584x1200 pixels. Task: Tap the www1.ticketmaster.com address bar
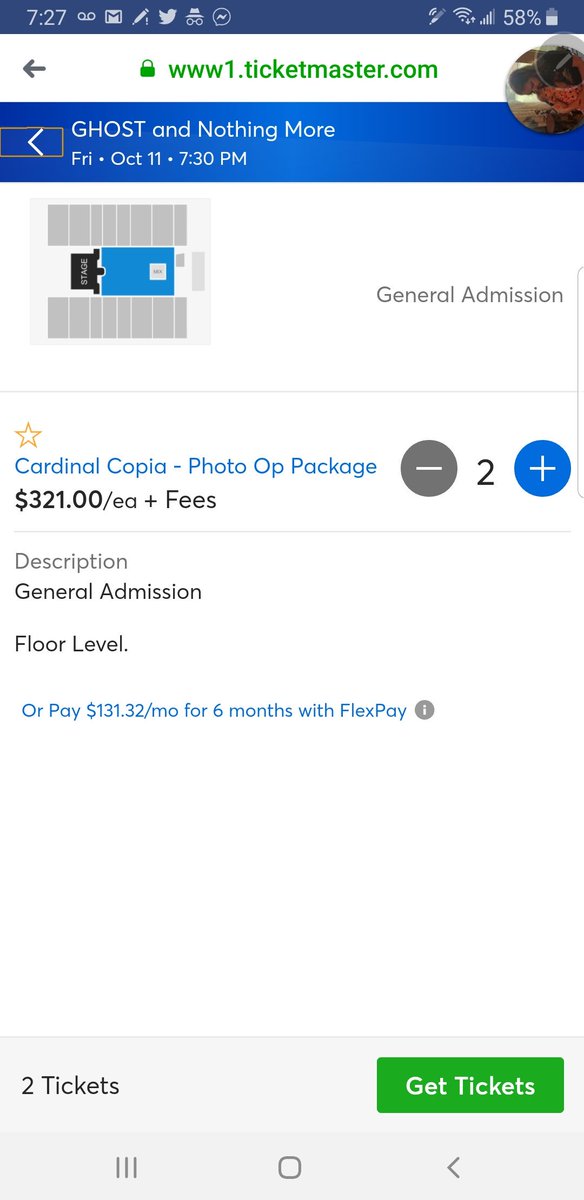click(303, 70)
